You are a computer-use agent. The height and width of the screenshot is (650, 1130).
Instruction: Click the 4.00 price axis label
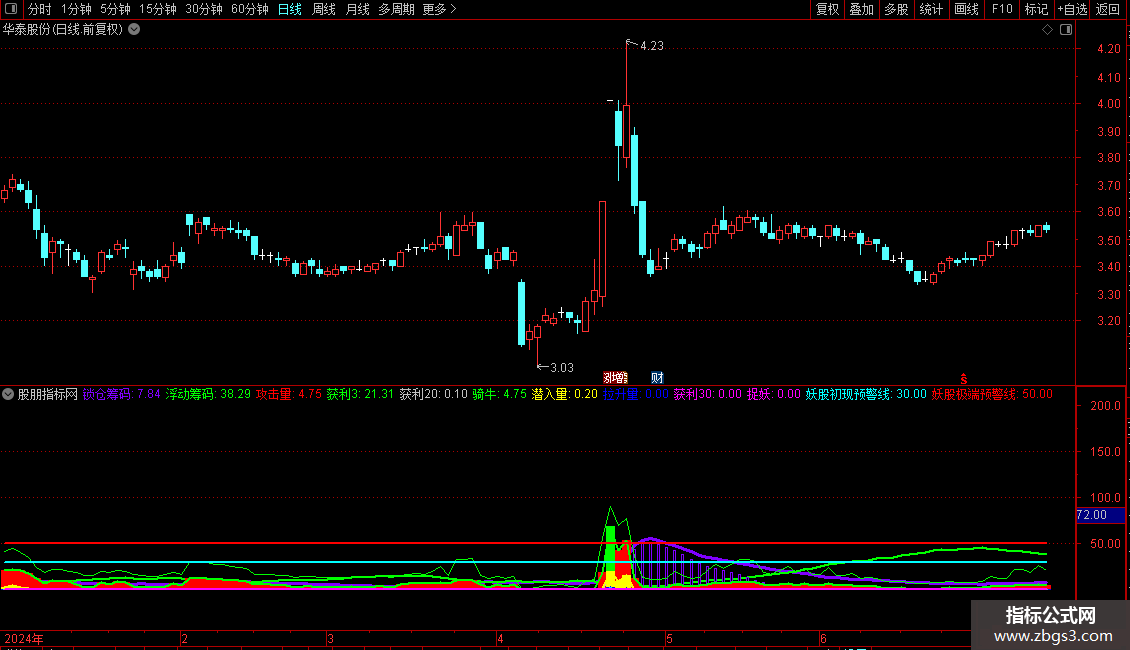(1108, 104)
